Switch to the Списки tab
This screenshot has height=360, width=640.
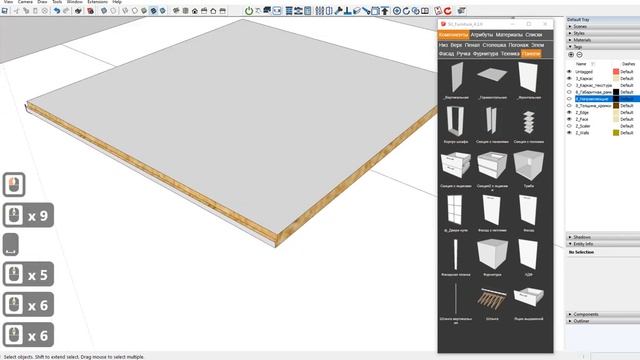(x=534, y=35)
